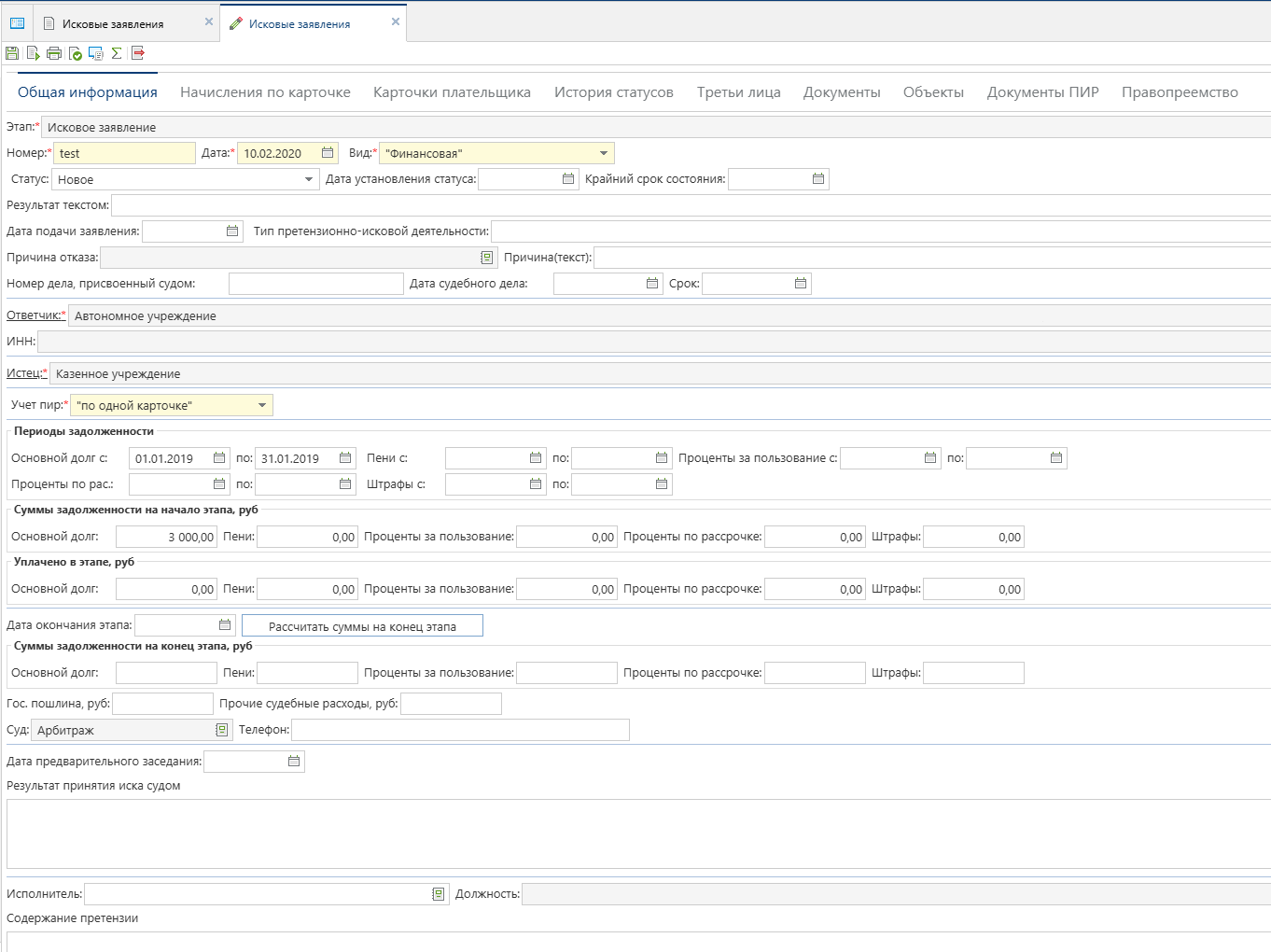1271x952 pixels.
Task: Open the Правопреемство tab
Action: coord(1180,92)
